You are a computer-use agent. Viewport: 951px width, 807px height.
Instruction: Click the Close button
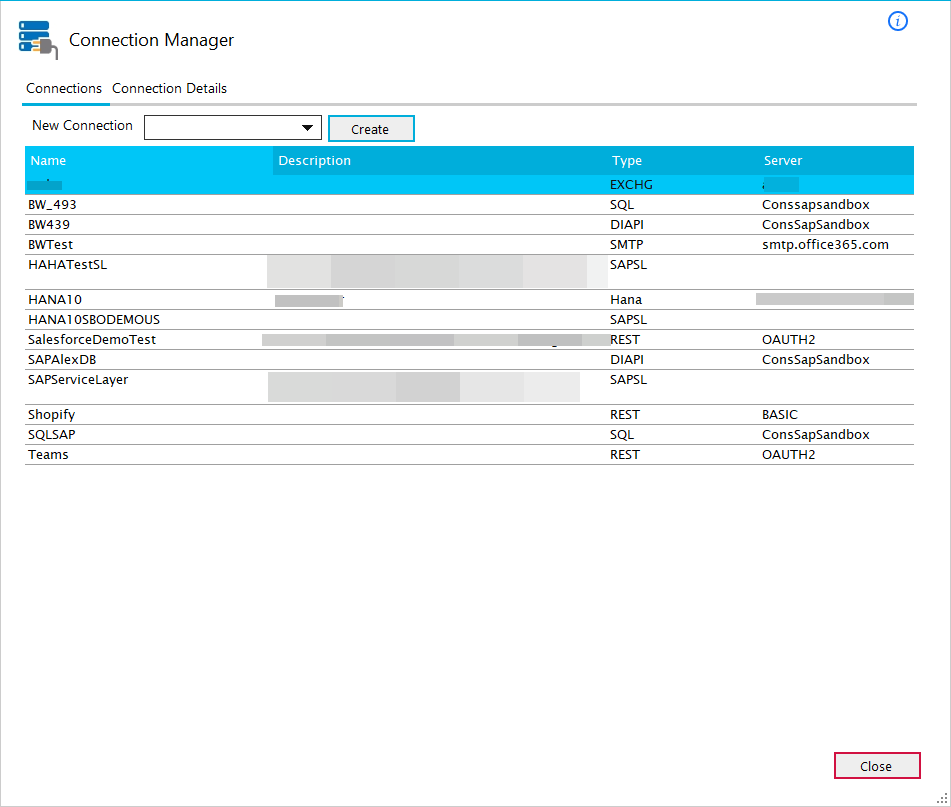coord(876,766)
